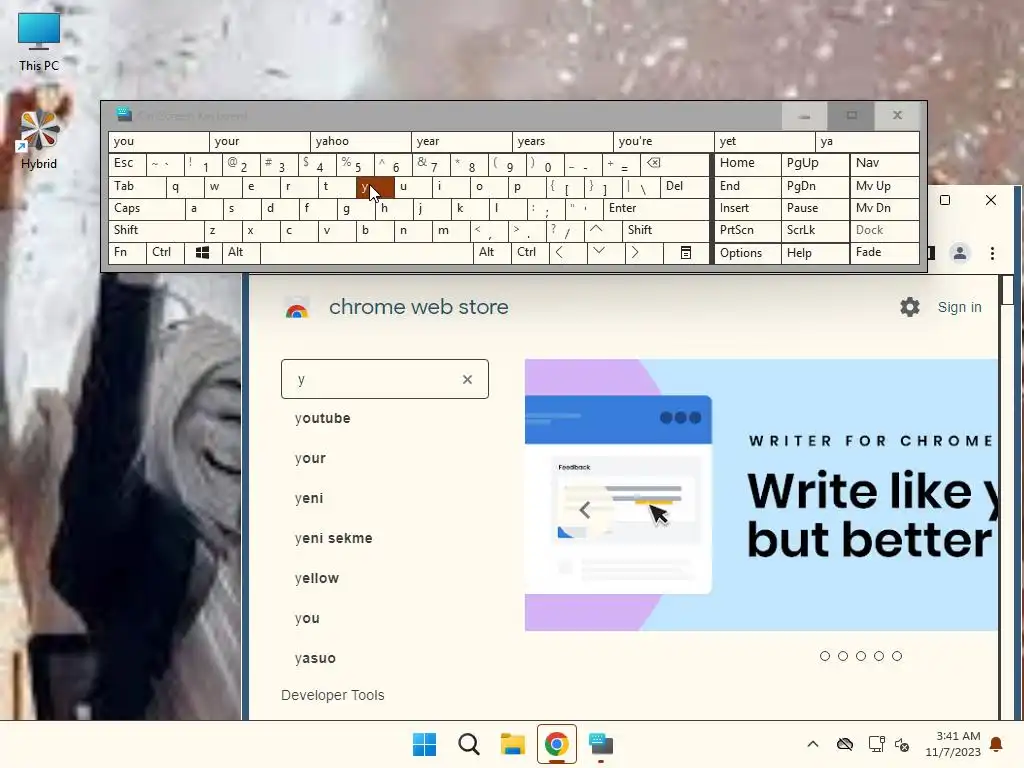This screenshot has height=768, width=1024.
Task: Choose the "you're" word prediction
Action: 664,141
